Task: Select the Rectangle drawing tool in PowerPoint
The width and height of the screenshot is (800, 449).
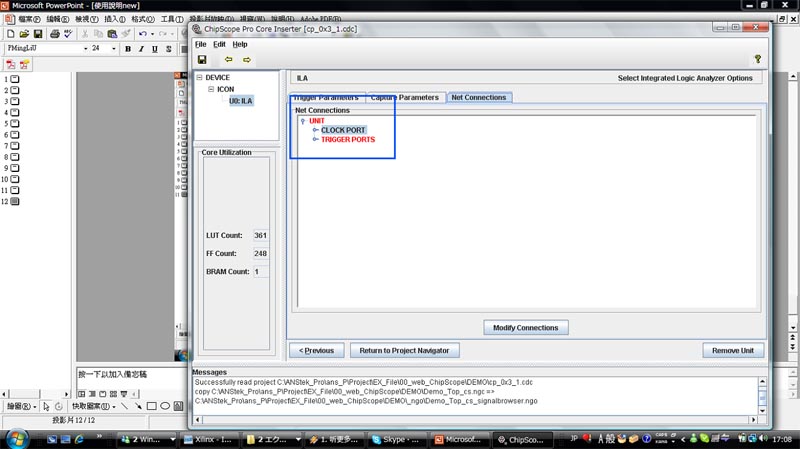Action: point(152,406)
